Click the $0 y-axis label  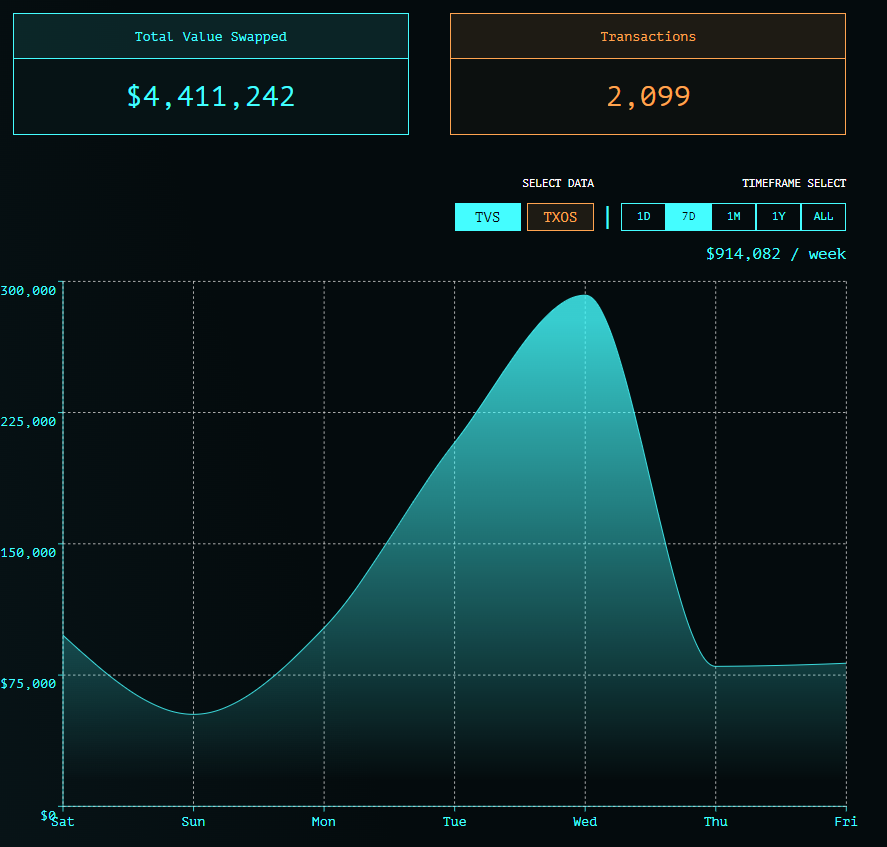pyautogui.click(x=48, y=815)
